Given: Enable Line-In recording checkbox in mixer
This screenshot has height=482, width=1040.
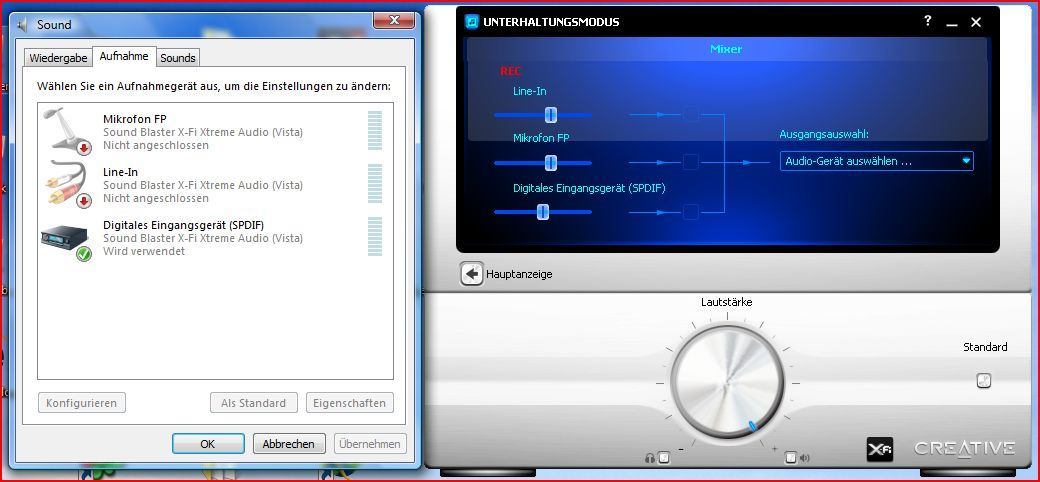Looking at the screenshot, I should pyautogui.click(x=690, y=114).
